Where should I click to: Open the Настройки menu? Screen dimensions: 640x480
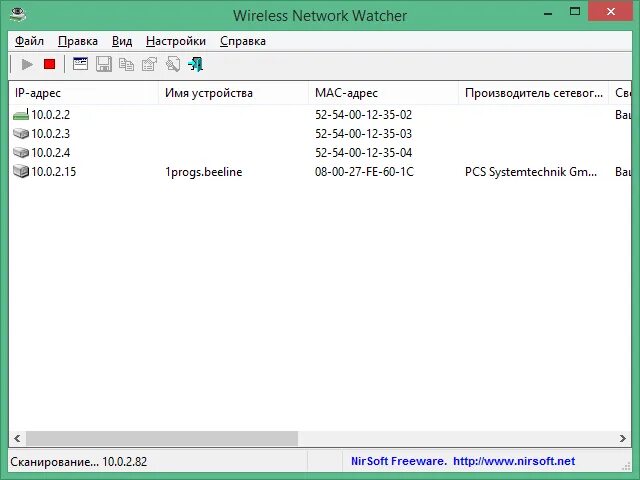[176, 41]
